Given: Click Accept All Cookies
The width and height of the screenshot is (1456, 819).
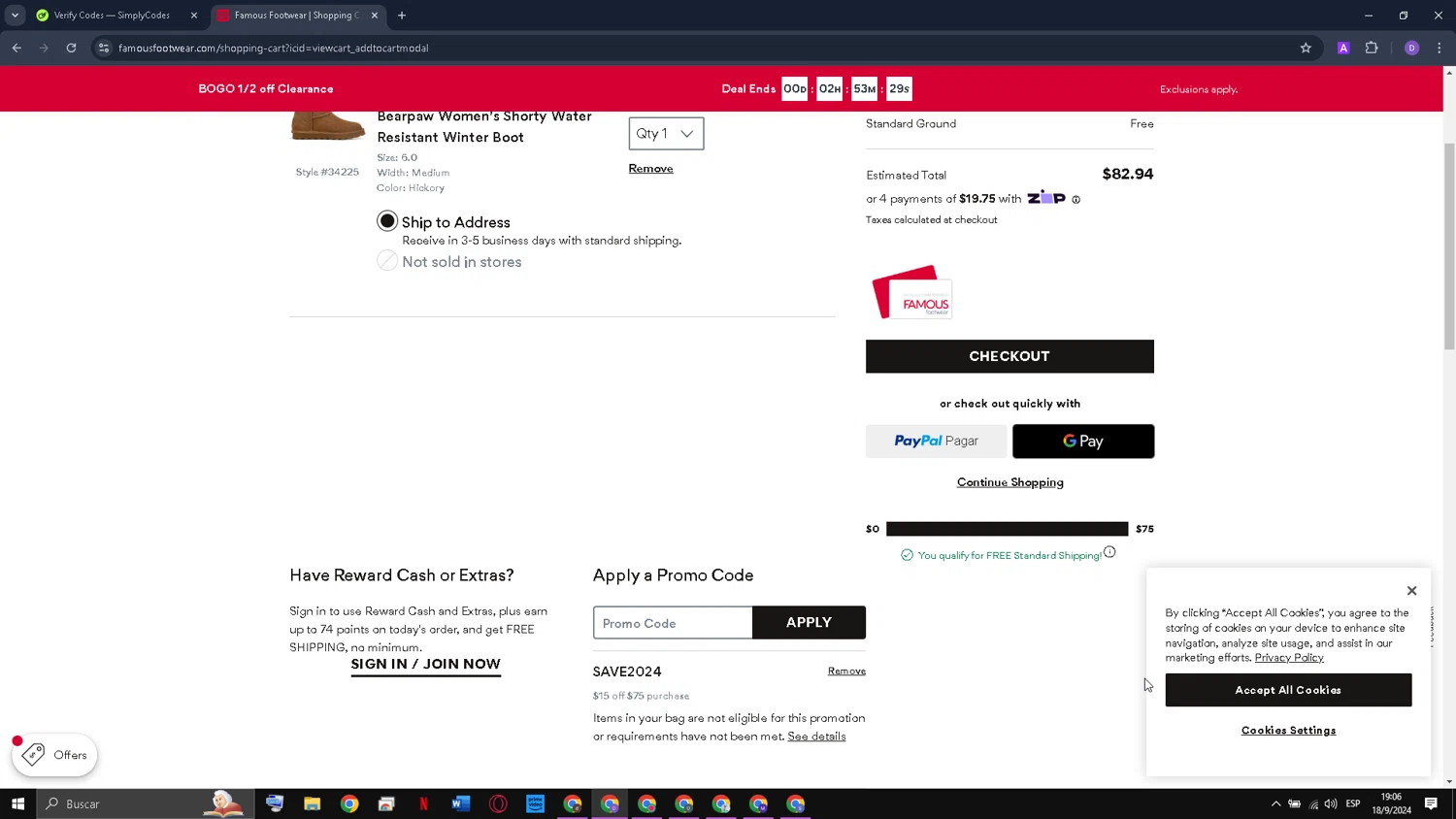Looking at the screenshot, I should pyautogui.click(x=1288, y=690).
